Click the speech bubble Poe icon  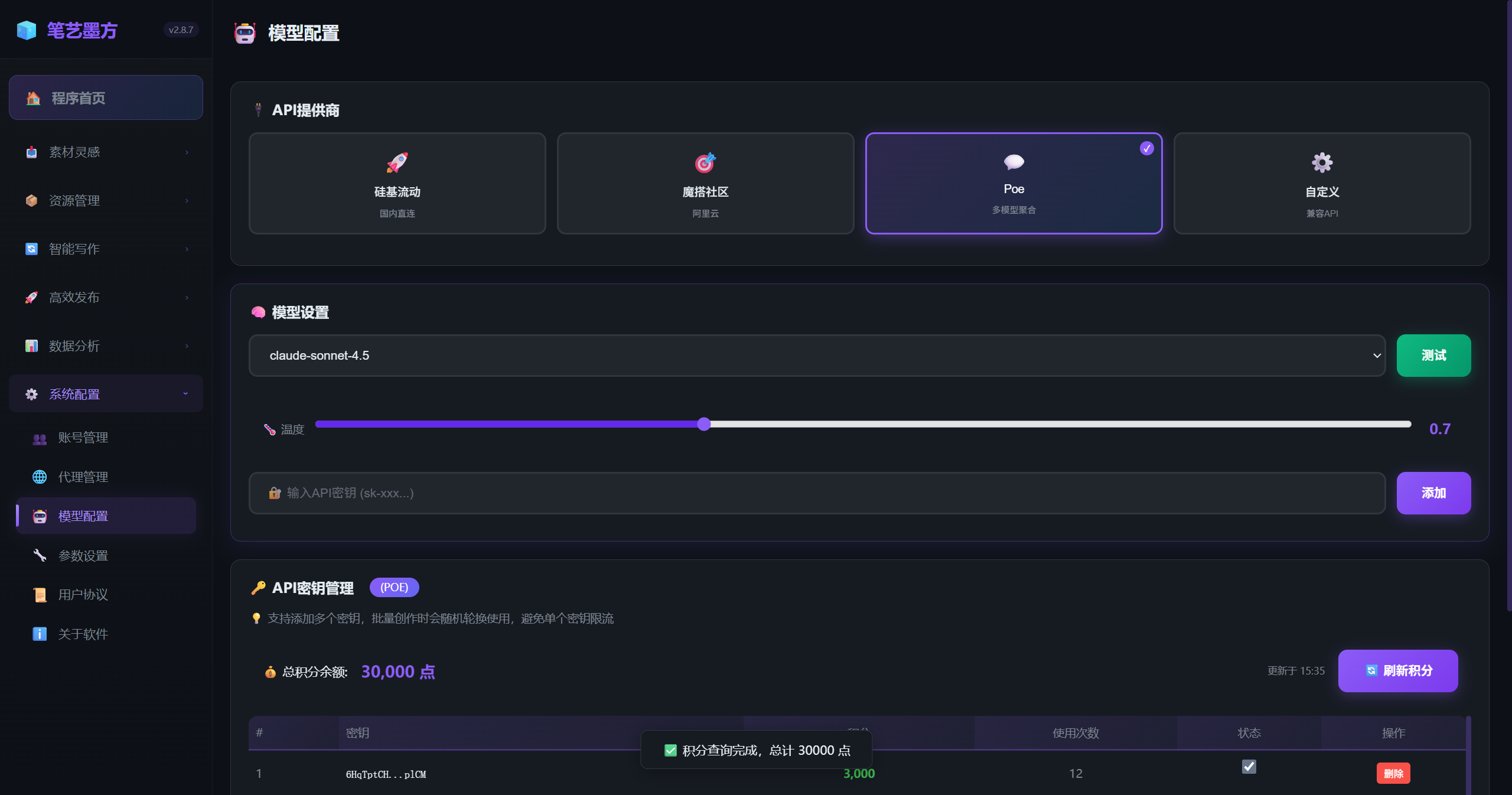(1014, 161)
